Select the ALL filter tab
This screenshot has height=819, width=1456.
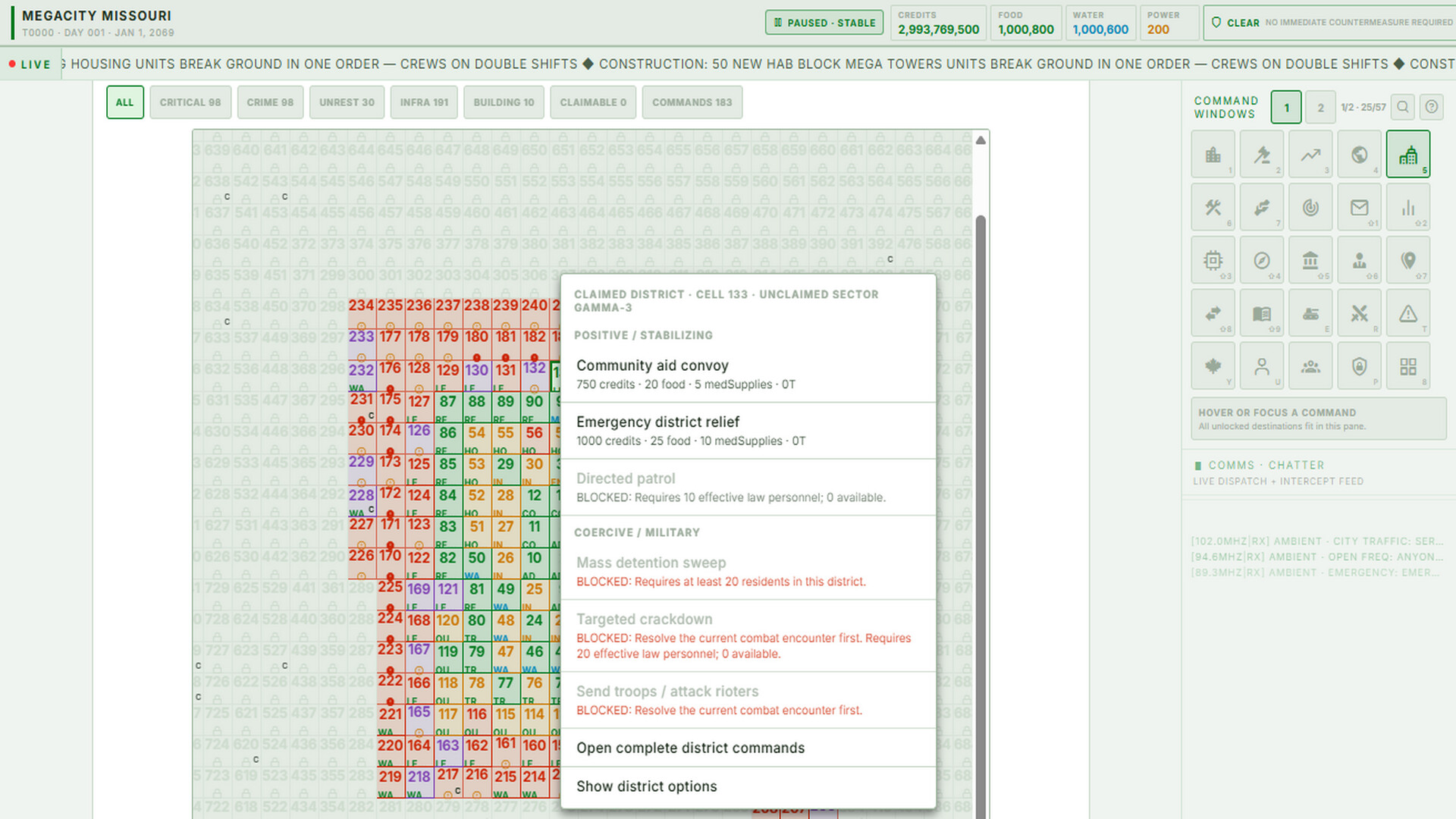coord(124,102)
